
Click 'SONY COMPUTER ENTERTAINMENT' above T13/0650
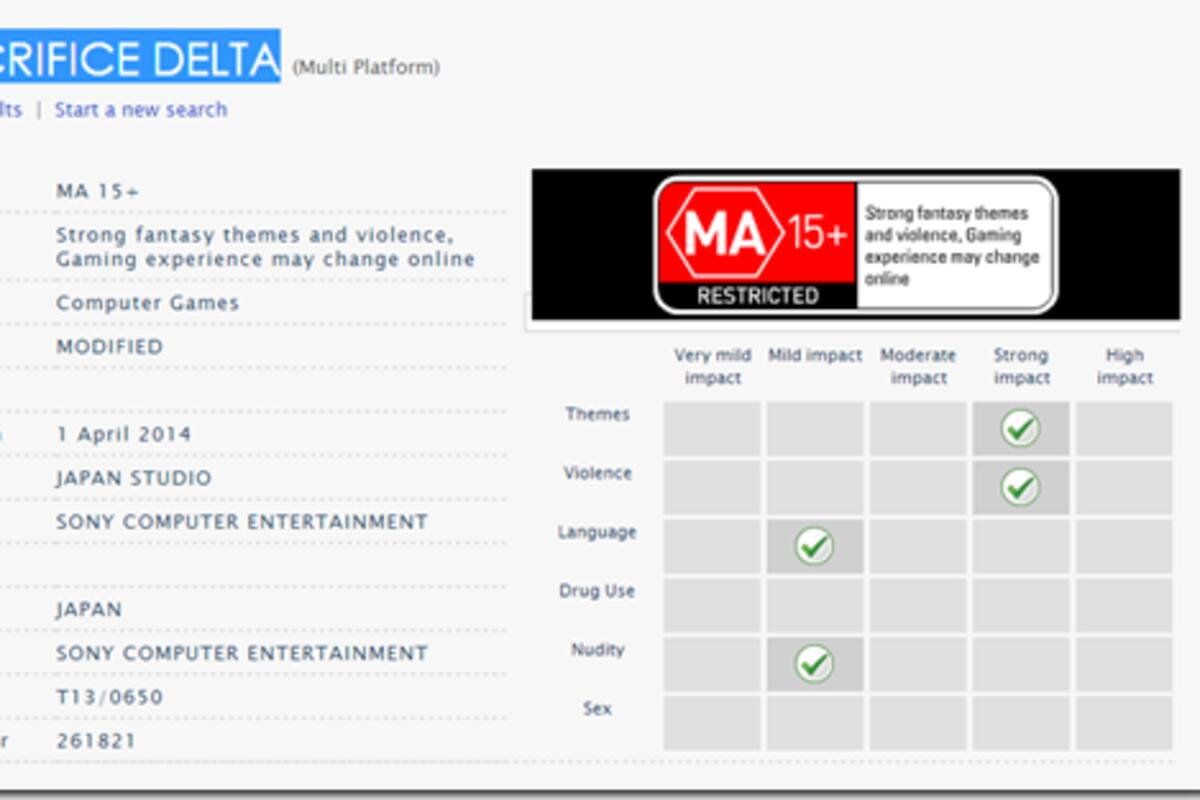(242, 654)
